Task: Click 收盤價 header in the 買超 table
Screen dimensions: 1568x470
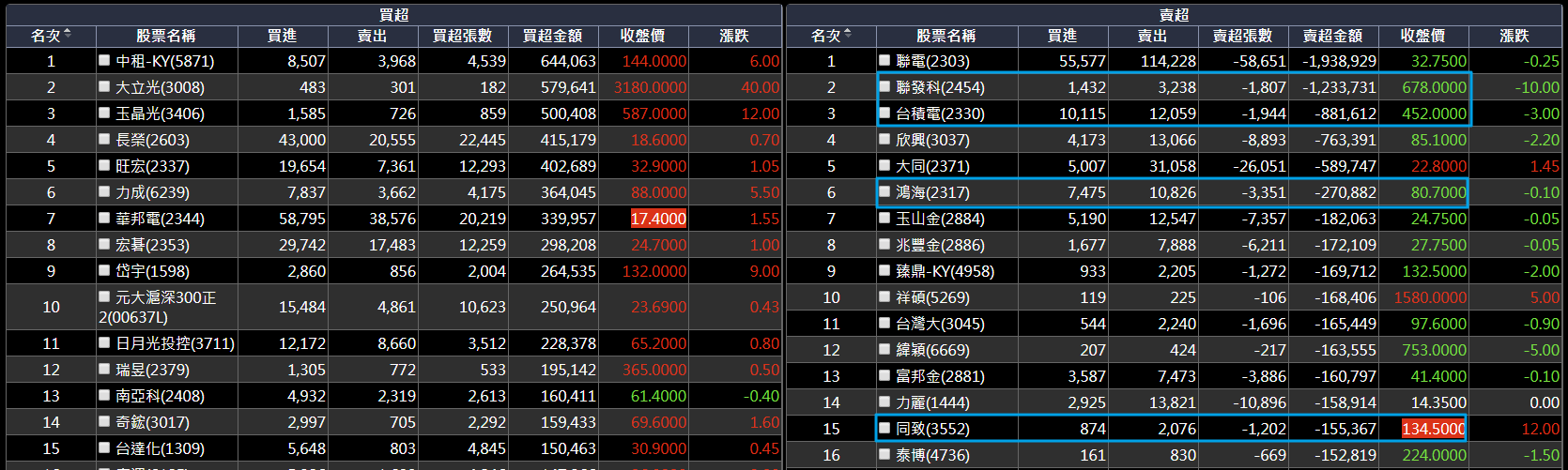Action: 643,36
